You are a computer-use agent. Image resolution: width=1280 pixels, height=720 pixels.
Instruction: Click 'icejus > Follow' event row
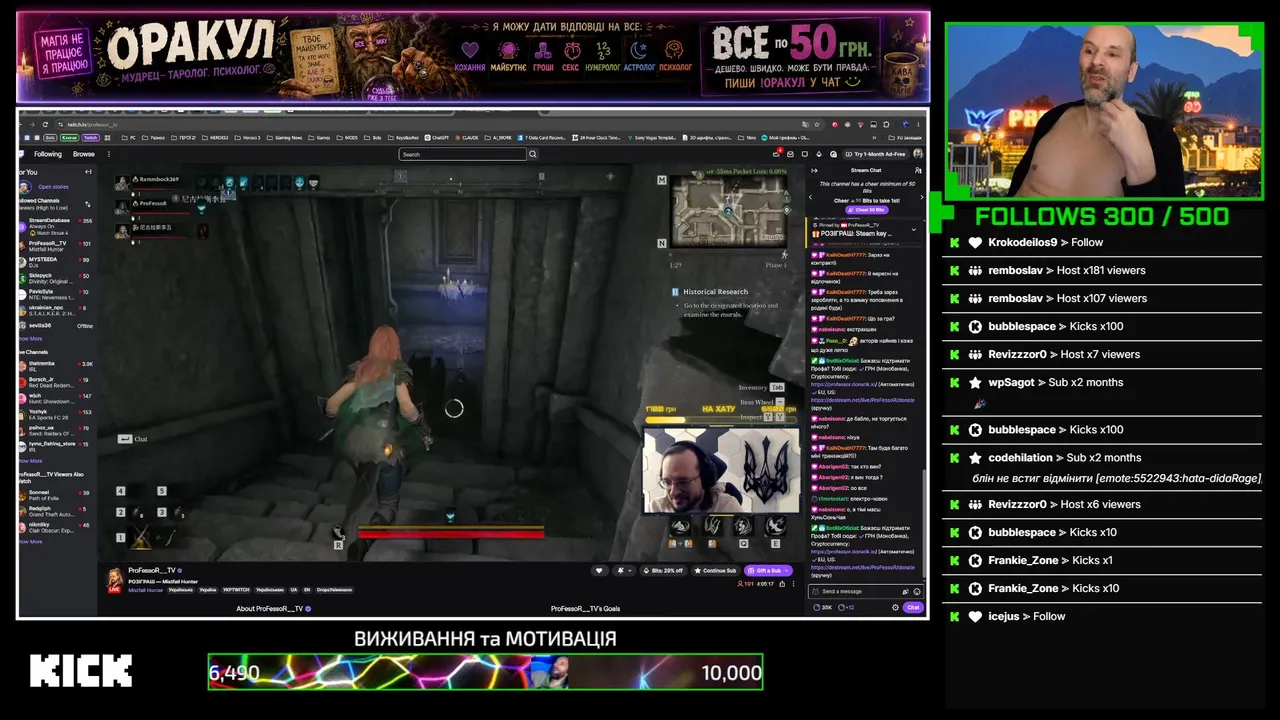click(1102, 617)
